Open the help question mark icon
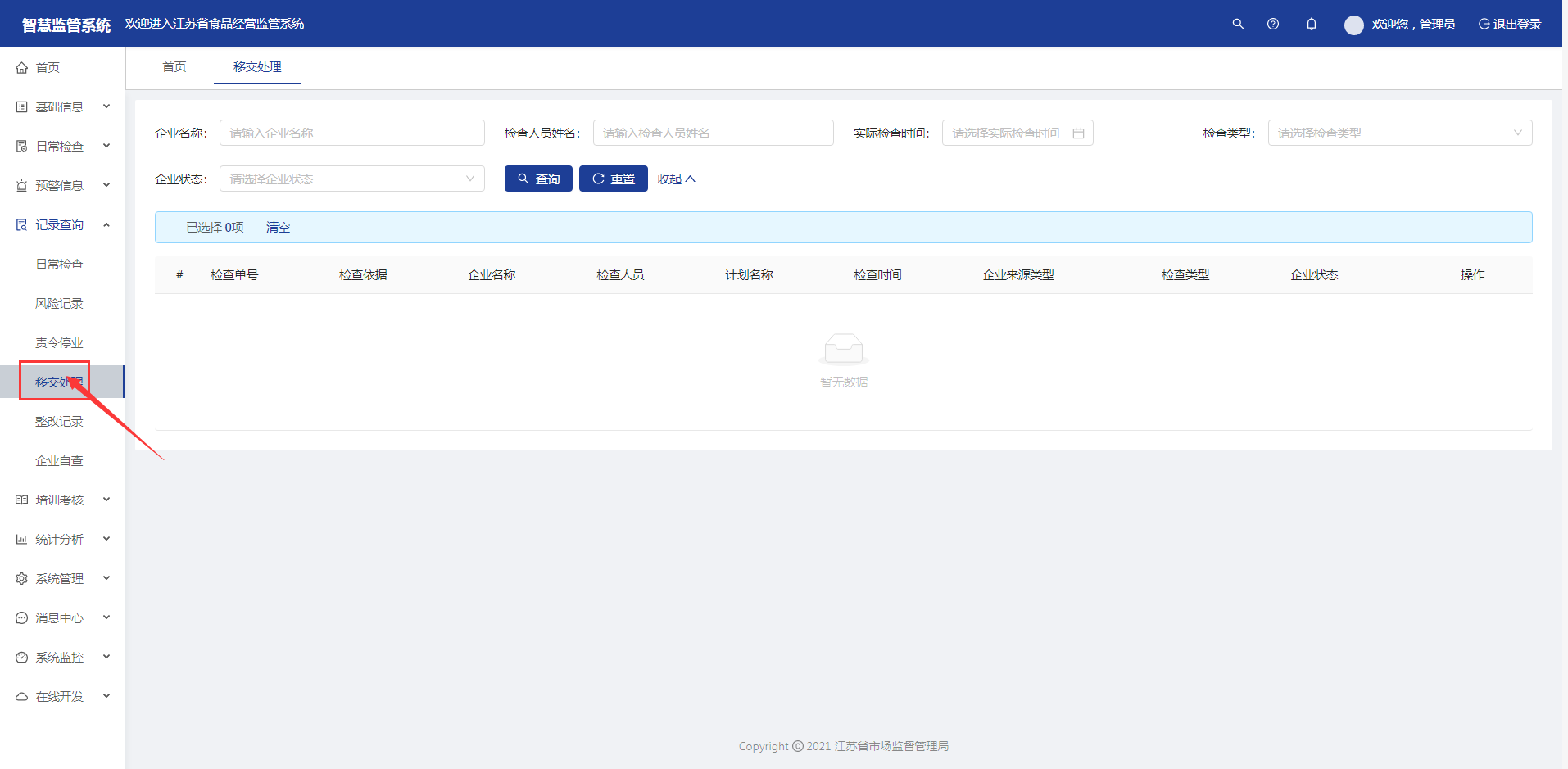Image resolution: width=1568 pixels, height=769 pixels. (1273, 24)
